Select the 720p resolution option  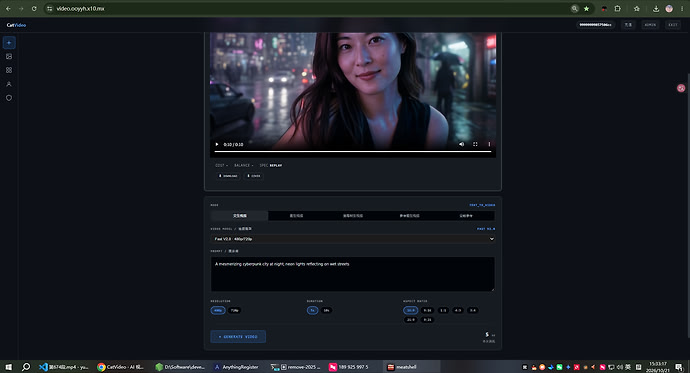235,311
